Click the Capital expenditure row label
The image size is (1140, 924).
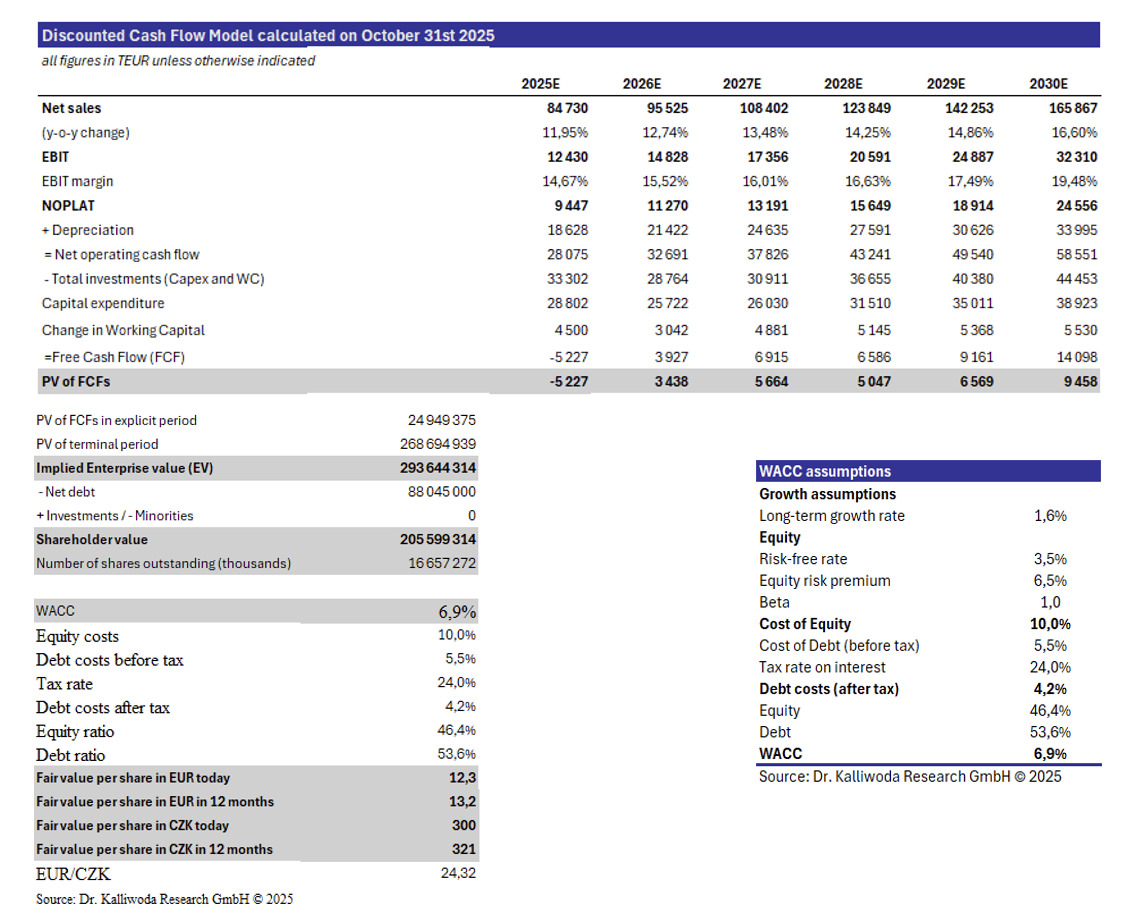click(103, 304)
